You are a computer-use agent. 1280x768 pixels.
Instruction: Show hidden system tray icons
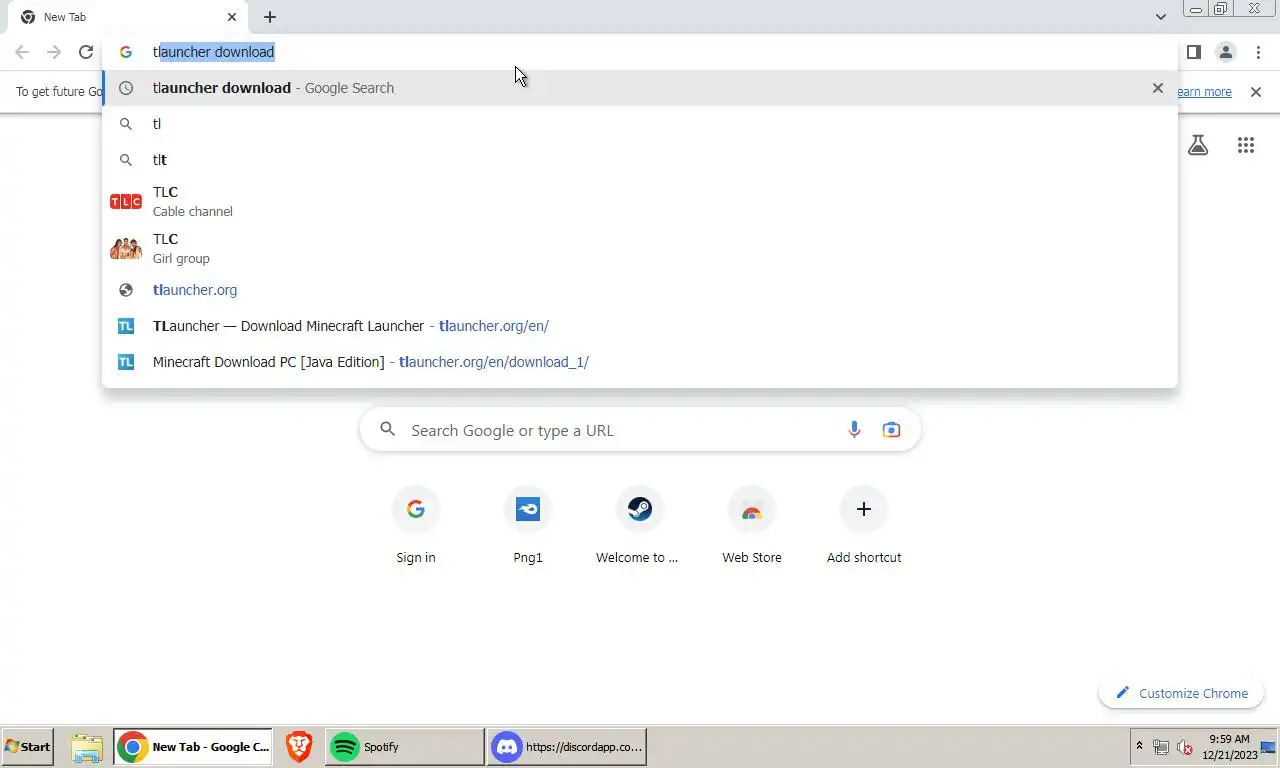point(1138,747)
